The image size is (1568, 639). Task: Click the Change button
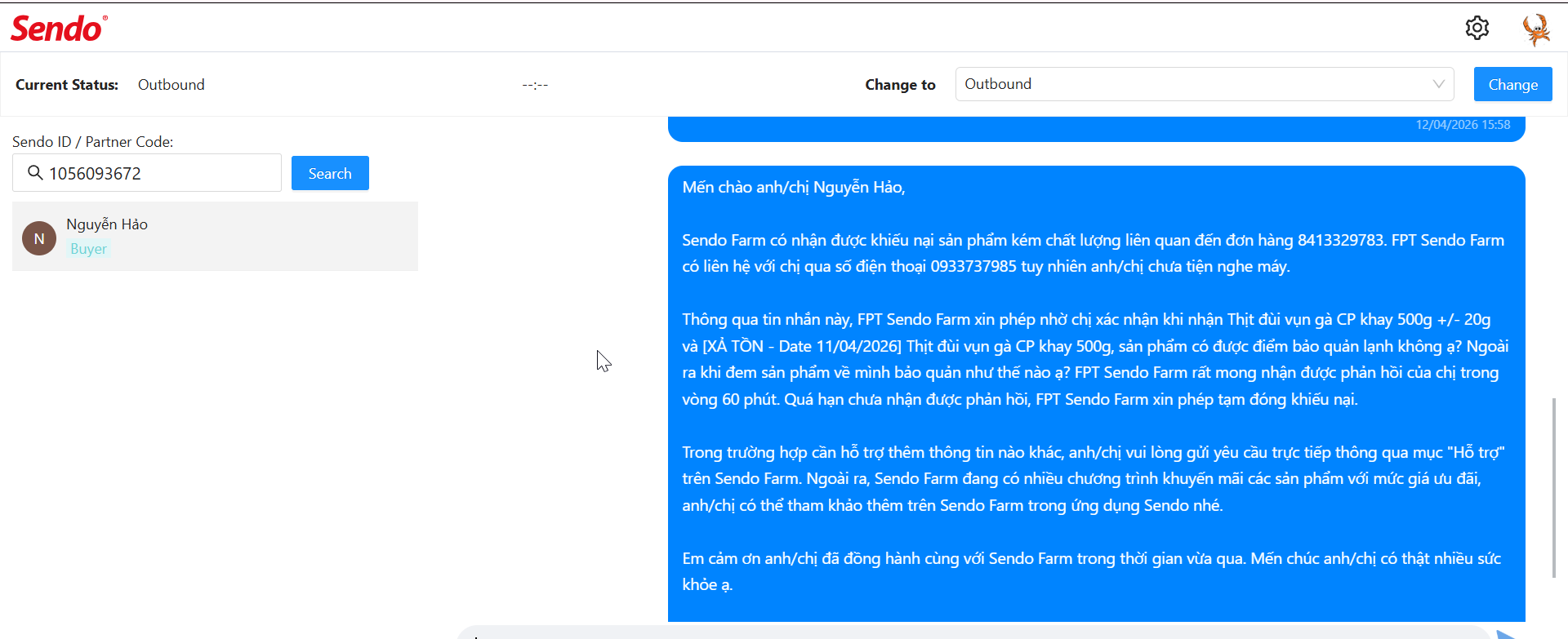click(1512, 84)
